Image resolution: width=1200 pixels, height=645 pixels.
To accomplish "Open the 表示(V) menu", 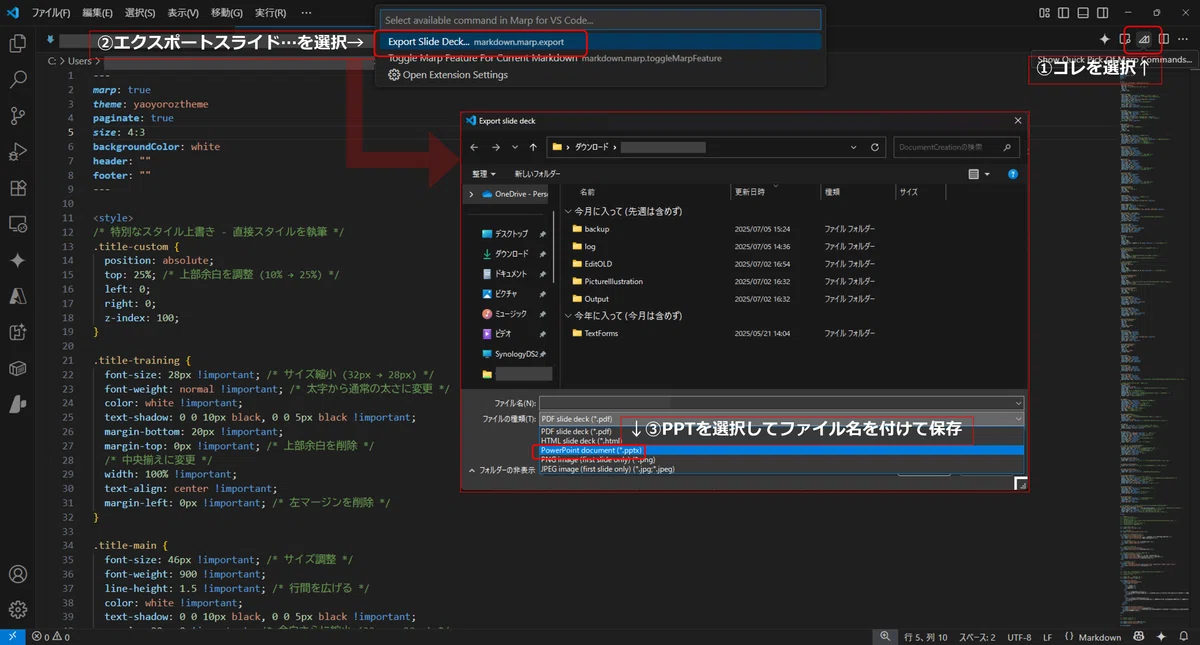I will (182, 13).
